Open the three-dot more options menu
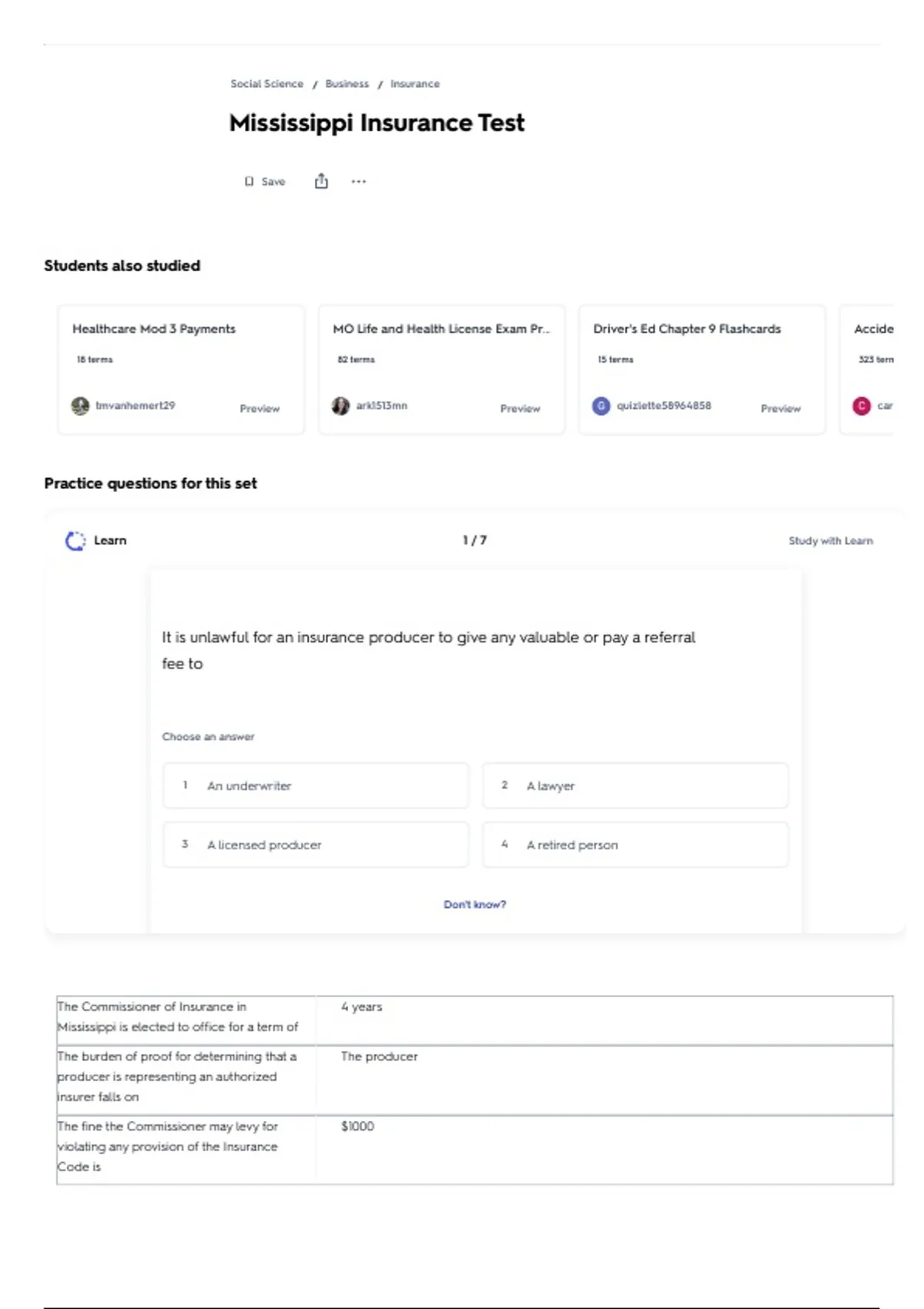924x1309 pixels. 359,182
